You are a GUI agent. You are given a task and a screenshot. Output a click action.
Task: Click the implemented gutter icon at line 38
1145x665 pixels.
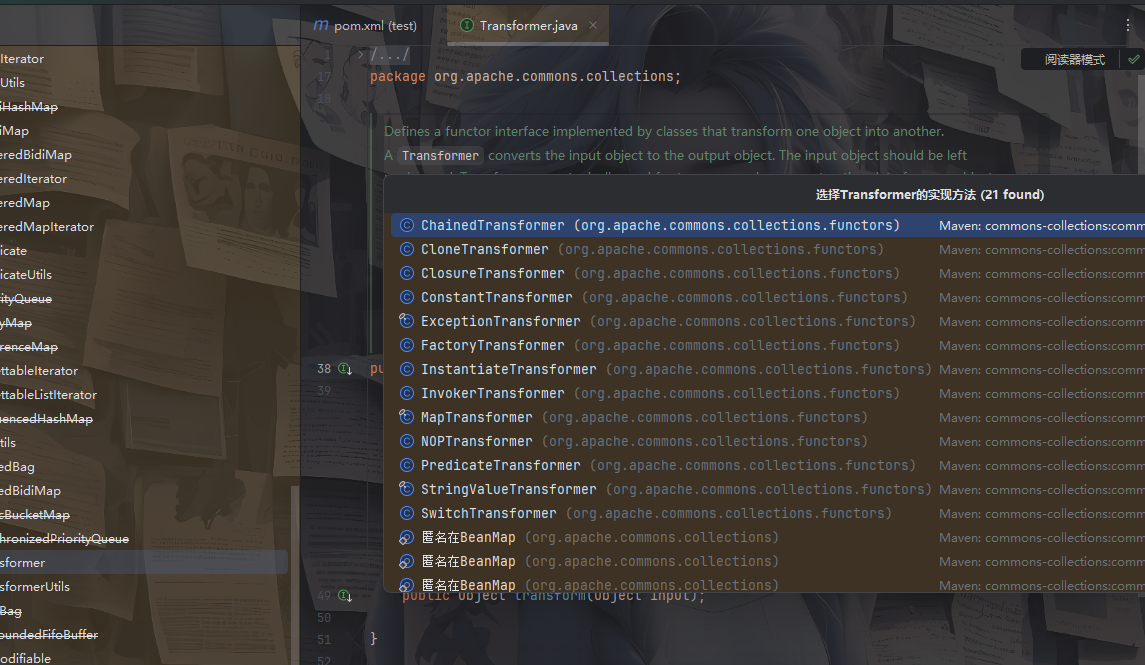coord(345,369)
